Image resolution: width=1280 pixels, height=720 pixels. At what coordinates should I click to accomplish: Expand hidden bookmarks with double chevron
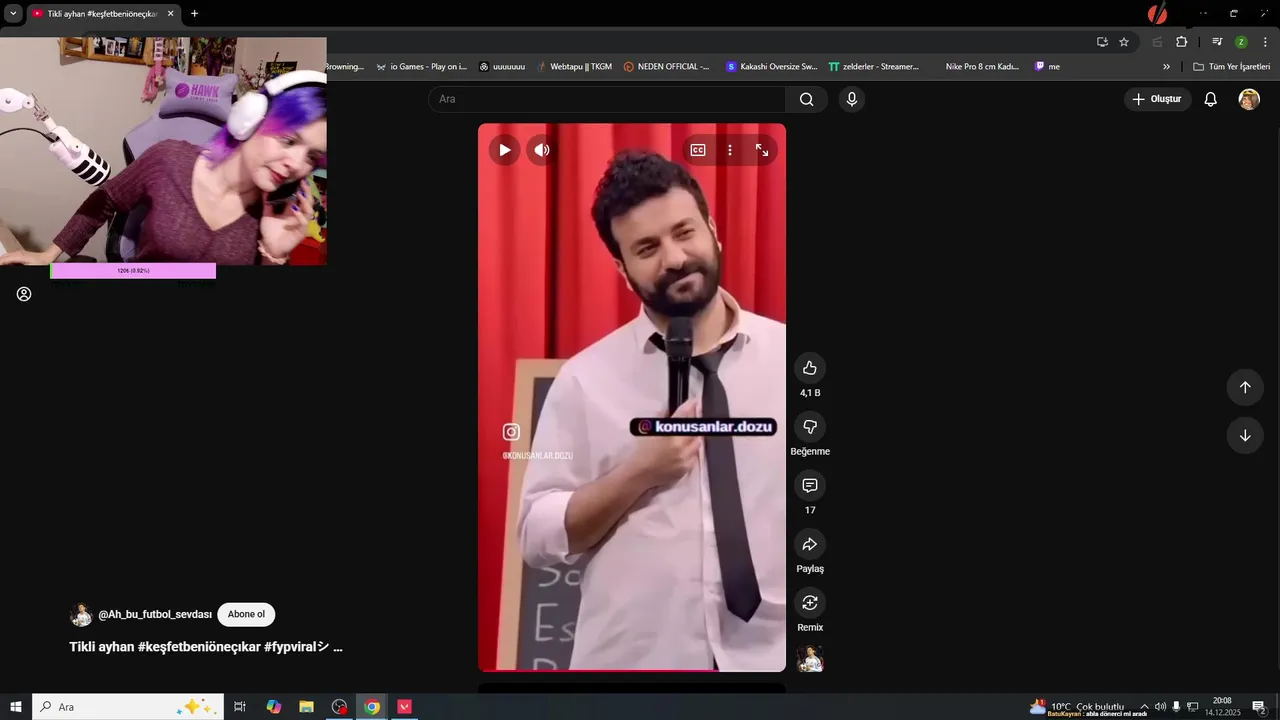click(1166, 67)
